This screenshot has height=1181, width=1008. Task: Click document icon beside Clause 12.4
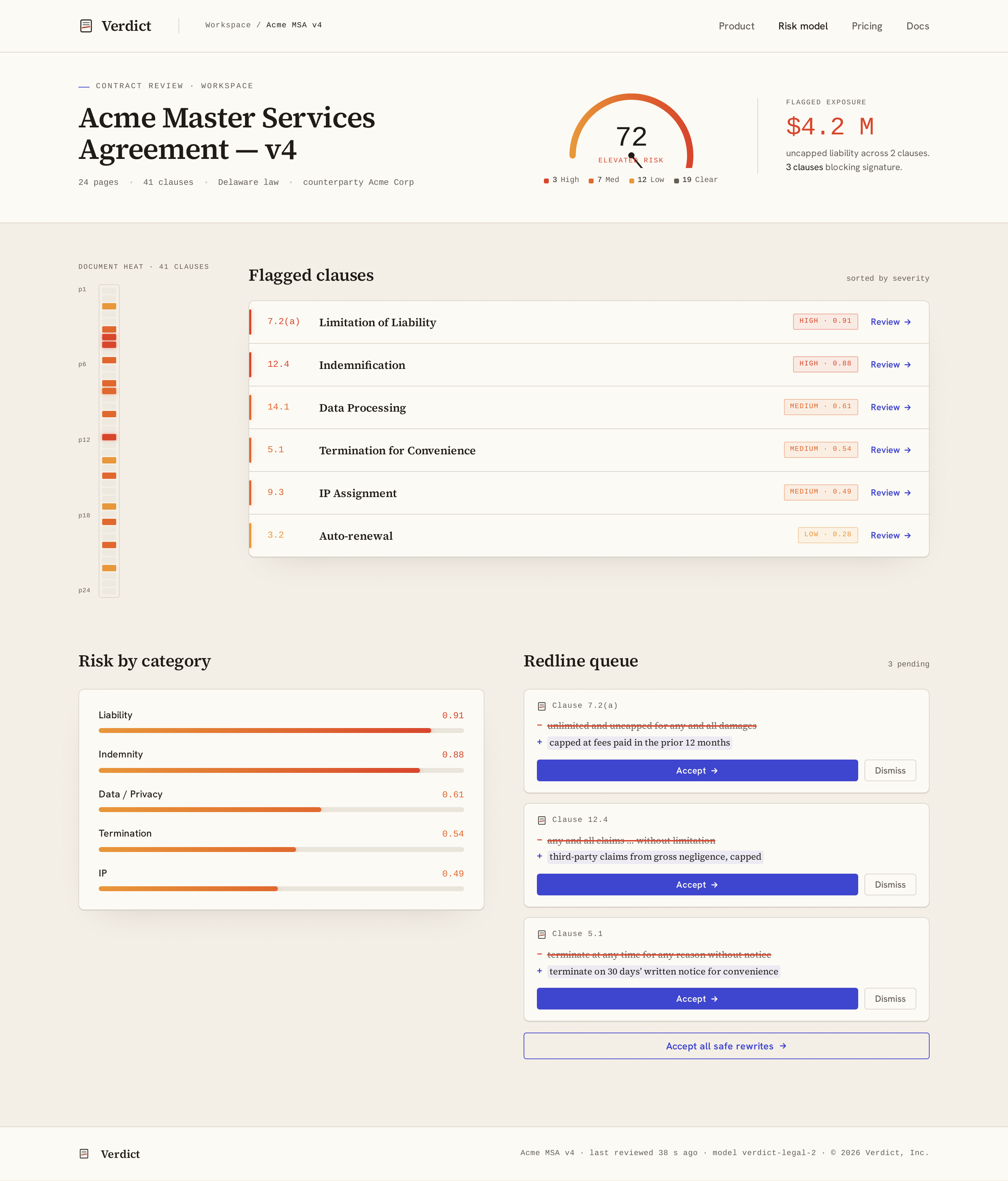click(541, 820)
